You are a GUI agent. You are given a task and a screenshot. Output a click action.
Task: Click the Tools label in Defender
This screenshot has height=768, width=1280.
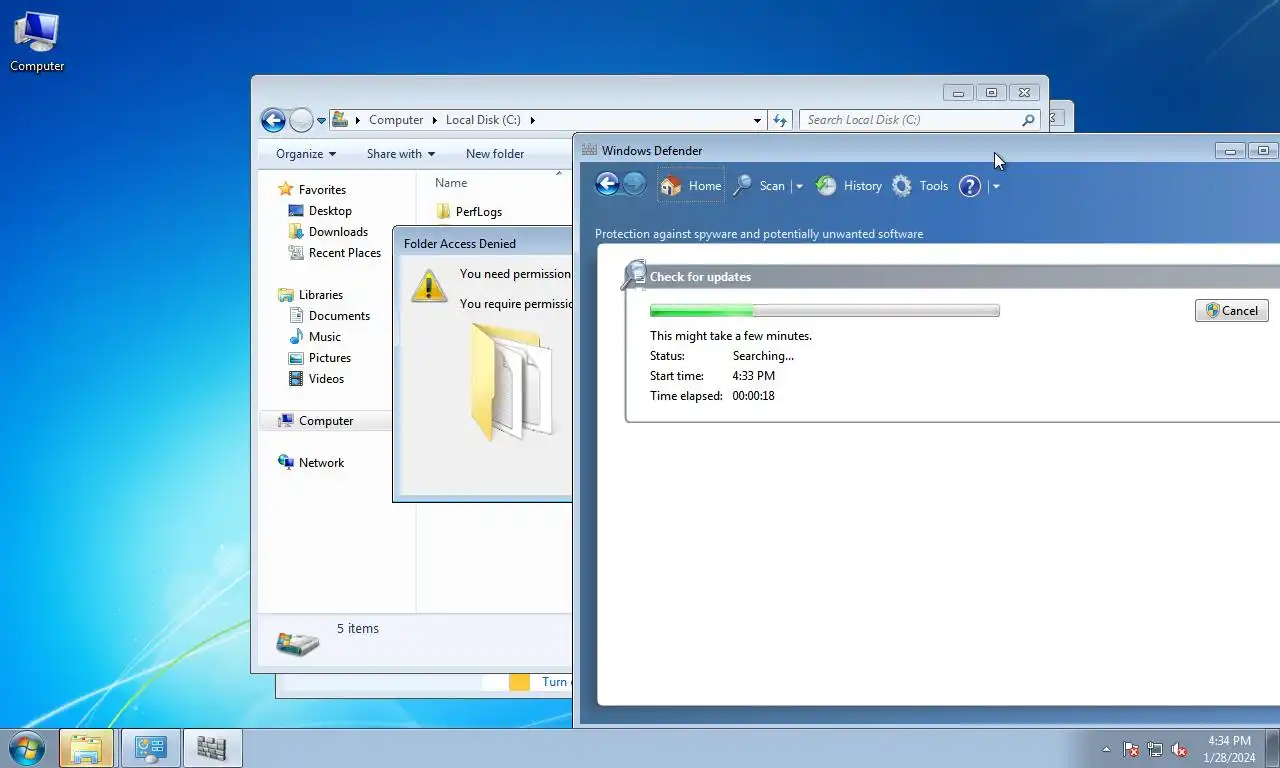[934, 186]
